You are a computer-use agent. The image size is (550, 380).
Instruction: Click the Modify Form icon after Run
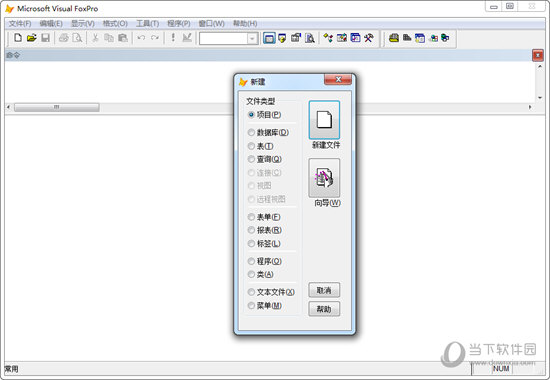pos(187,38)
